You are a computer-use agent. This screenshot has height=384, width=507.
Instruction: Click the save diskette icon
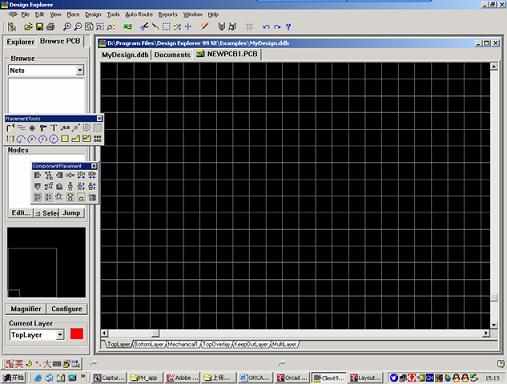39,27
